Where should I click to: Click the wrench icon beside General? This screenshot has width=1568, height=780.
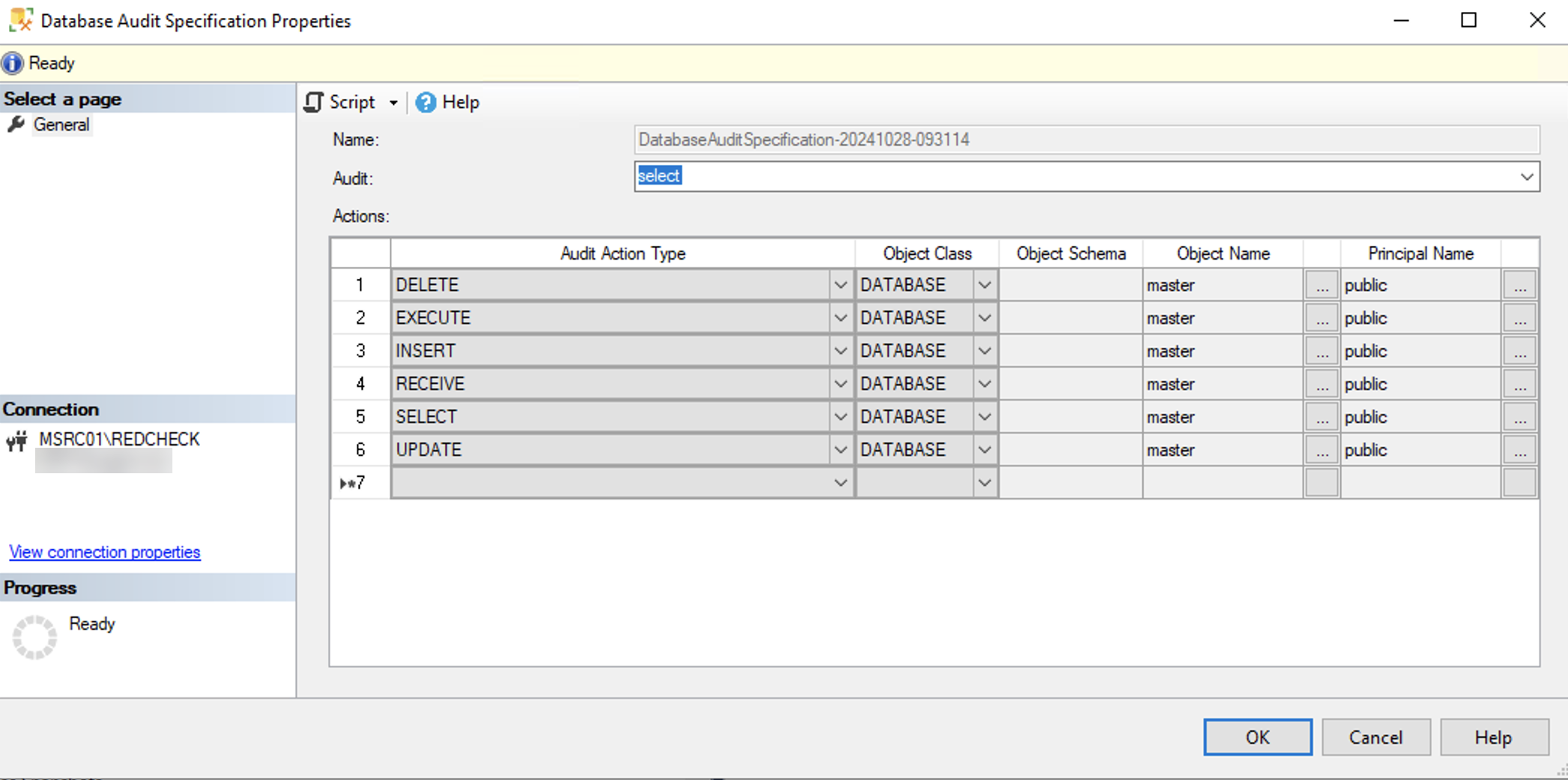[16, 124]
